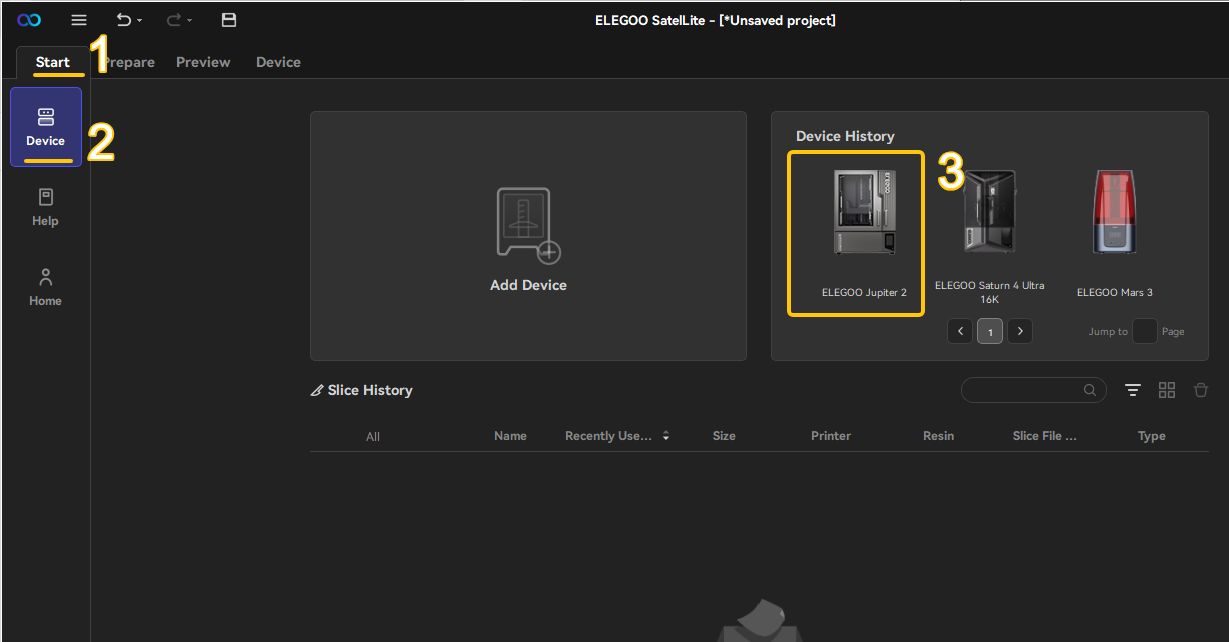This screenshot has width=1229, height=642.
Task: Select the Device sidebar button
Action: pos(46,127)
